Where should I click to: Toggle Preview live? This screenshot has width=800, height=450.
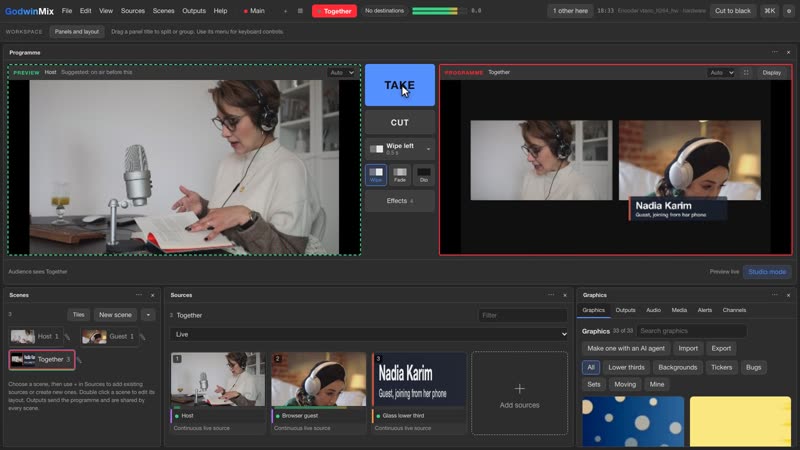[724, 272]
